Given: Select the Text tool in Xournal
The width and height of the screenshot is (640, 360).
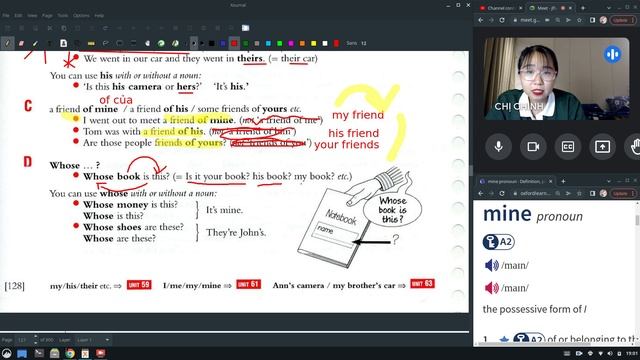Looking at the screenshot, I should coord(49,43).
